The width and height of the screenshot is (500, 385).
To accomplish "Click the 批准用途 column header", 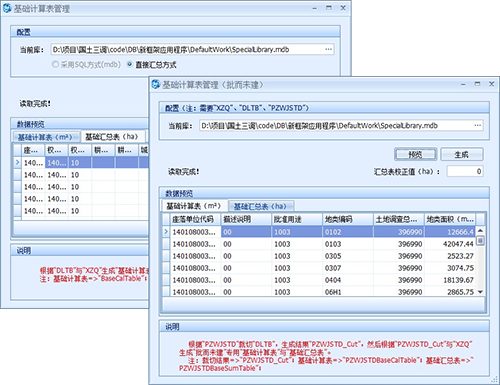I will tap(297, 219).
